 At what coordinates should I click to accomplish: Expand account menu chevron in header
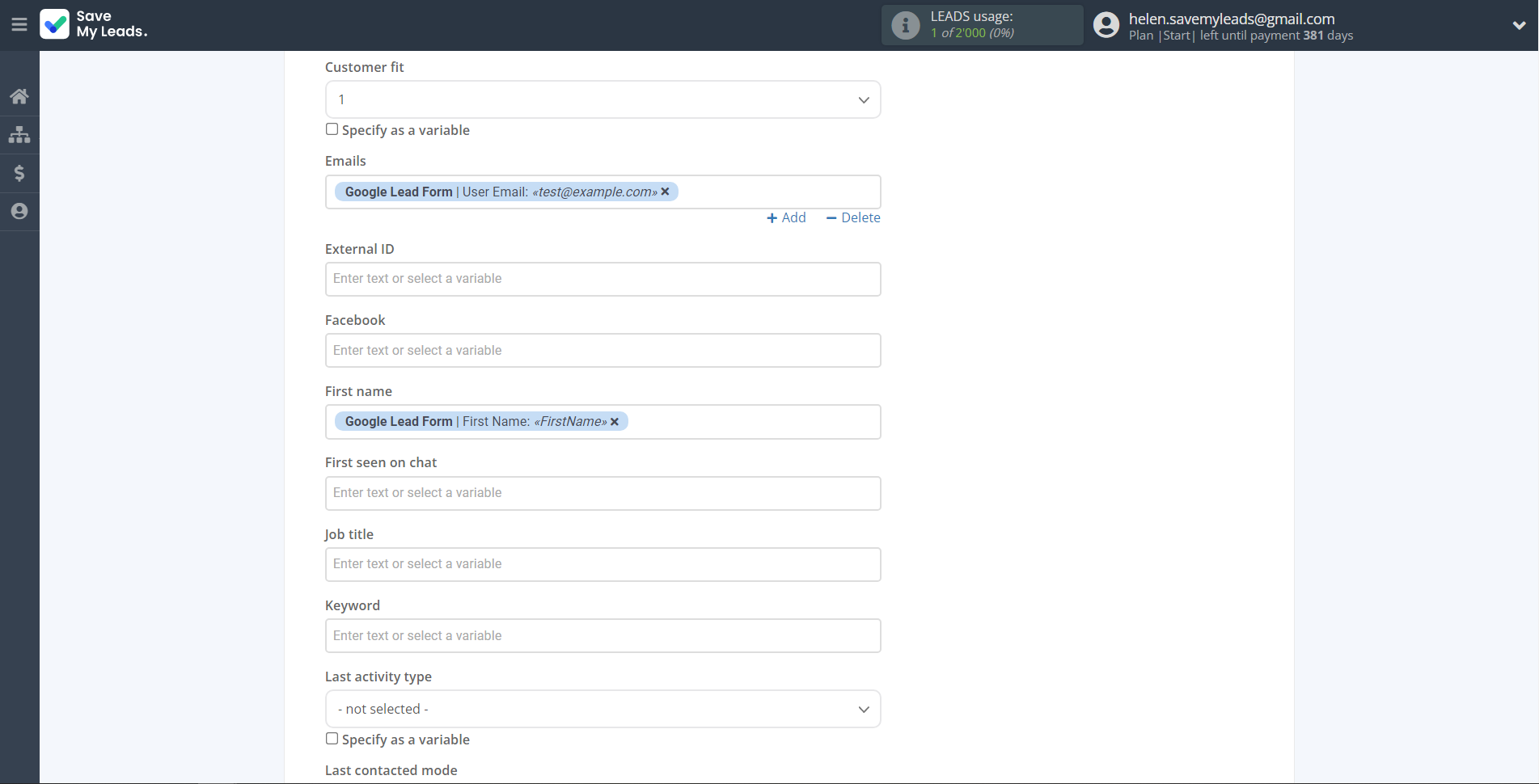pos(1519,25)
